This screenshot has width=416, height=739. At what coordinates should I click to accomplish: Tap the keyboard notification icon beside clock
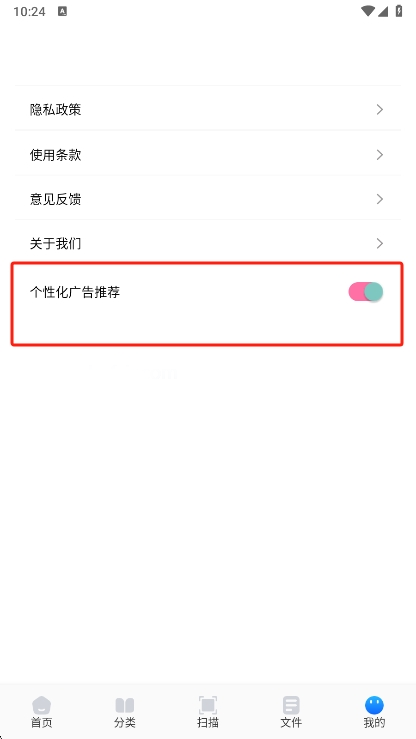(62, 12)
